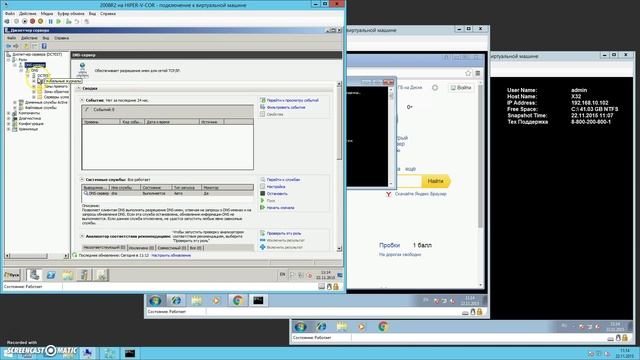
Task: Click Найти button in Yandex page
Action: 436,181
